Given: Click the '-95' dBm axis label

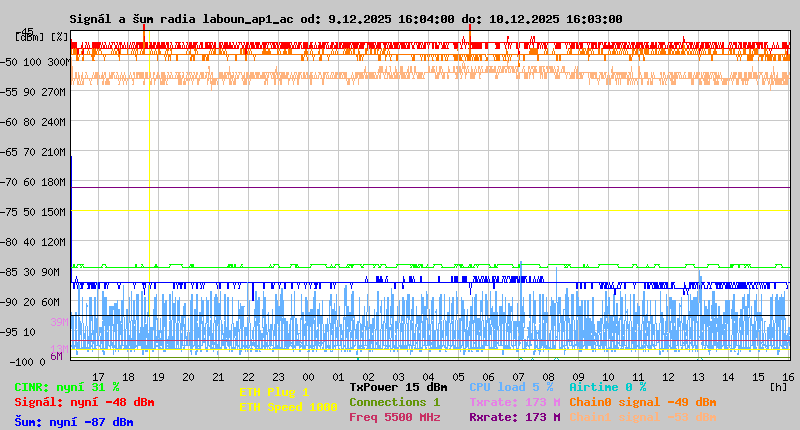Looking at the screenshot, I should click(9, 332).
